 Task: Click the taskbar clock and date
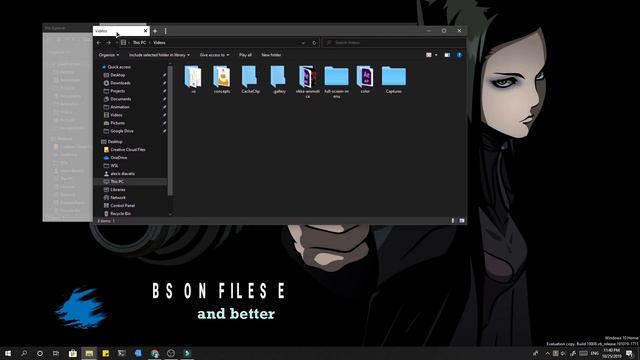tap(611, 353)
